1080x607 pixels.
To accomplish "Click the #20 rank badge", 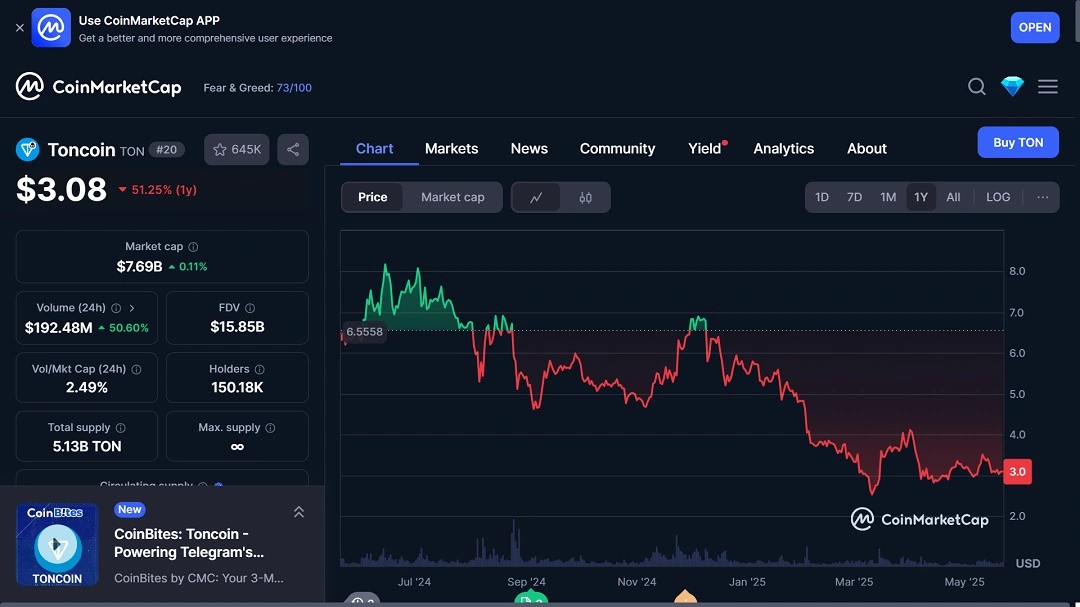I will click(x=166, y=150).
